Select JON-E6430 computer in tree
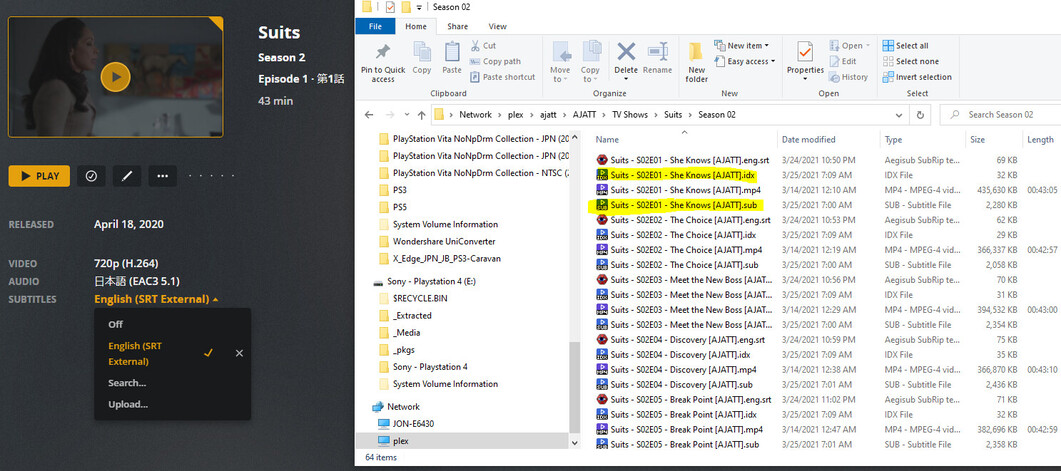Screen dimensions: 1061x471 pyautogui.click(x=405, y=424)
